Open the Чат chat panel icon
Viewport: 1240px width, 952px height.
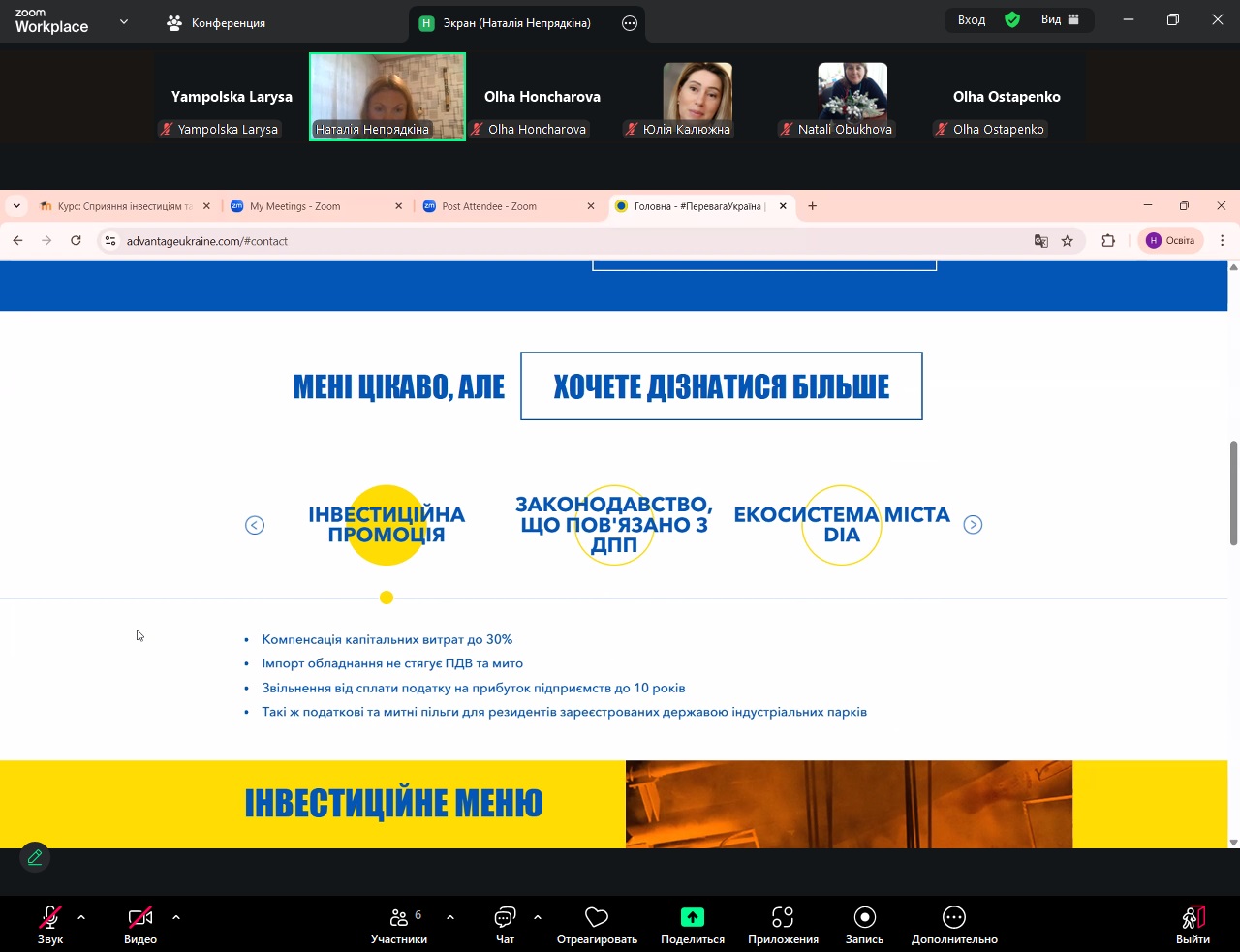505,917
